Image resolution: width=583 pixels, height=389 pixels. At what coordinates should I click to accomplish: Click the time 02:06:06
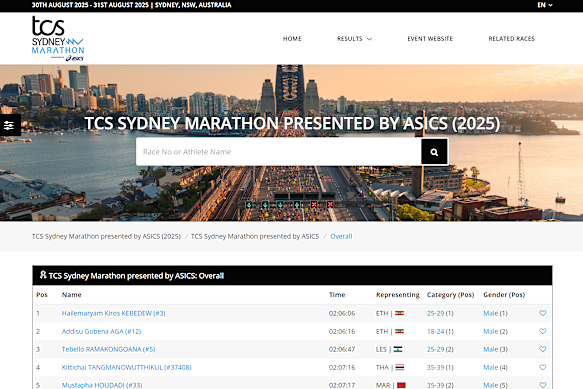click(x=342, y=313)
